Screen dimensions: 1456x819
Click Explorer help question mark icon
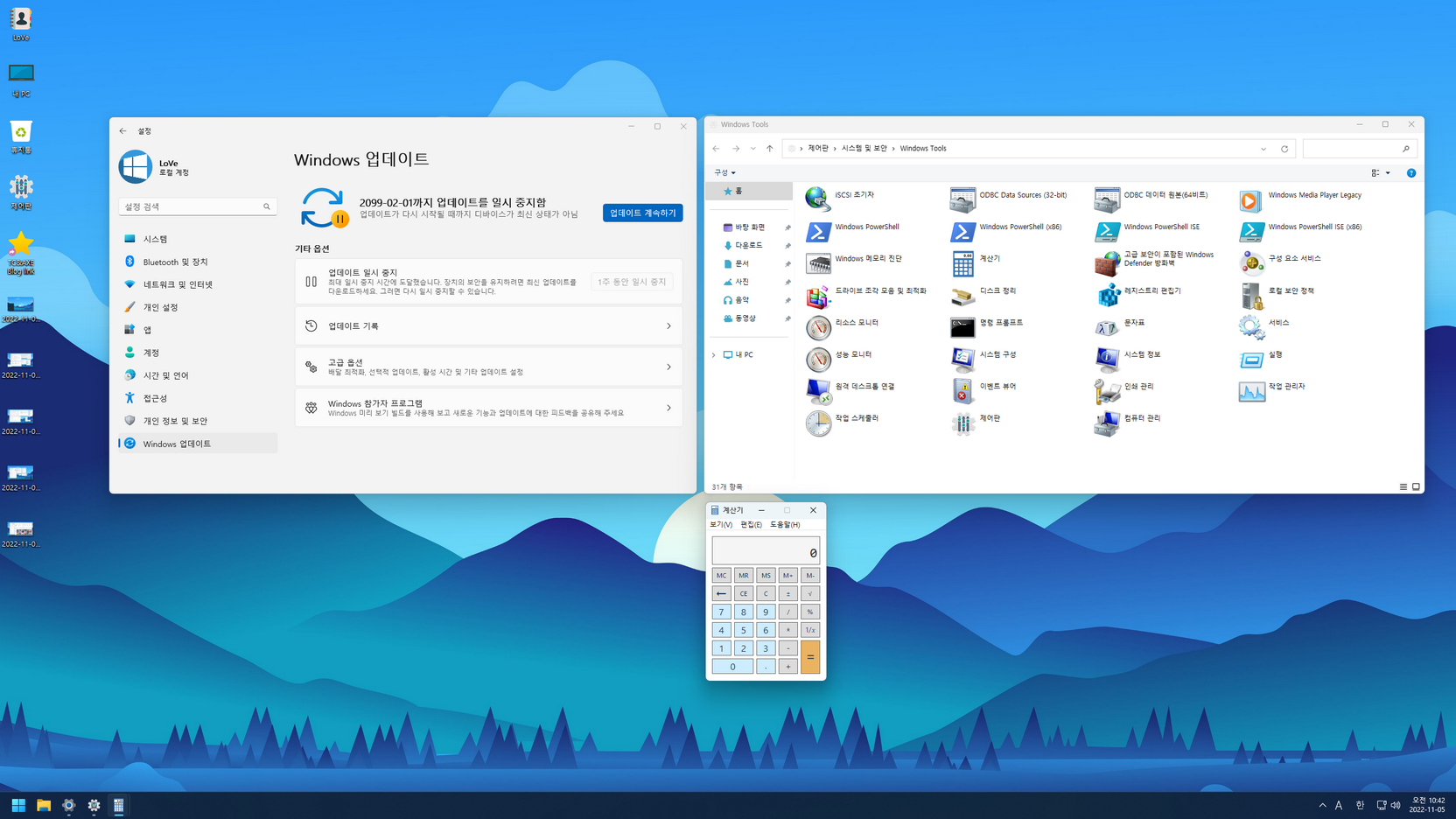[x=1411, y=173]
